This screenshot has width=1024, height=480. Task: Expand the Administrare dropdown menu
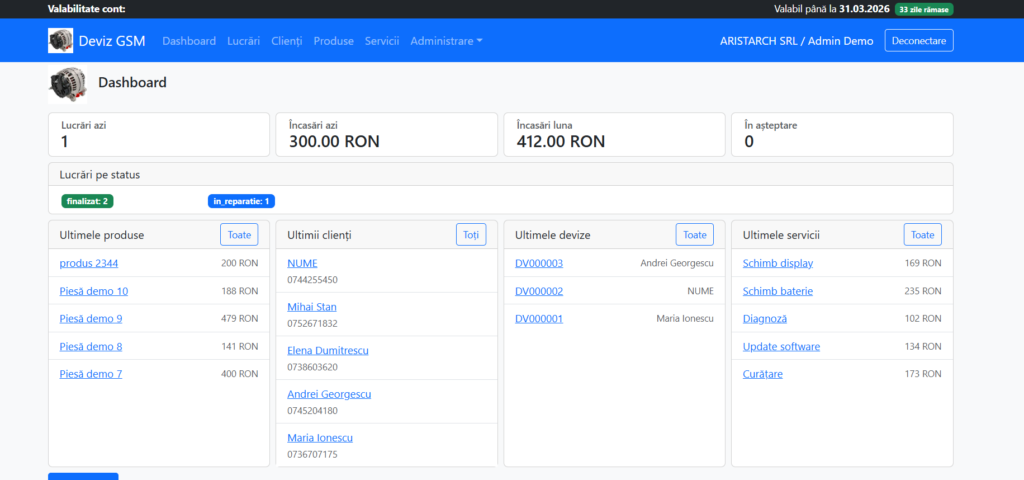click(446, 41)
